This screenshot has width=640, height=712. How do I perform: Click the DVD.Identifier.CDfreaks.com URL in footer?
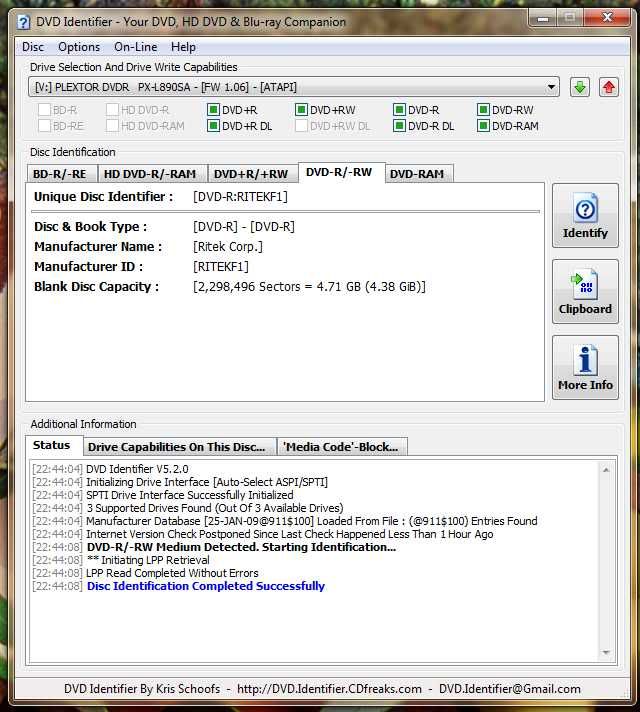pos(329,689)
